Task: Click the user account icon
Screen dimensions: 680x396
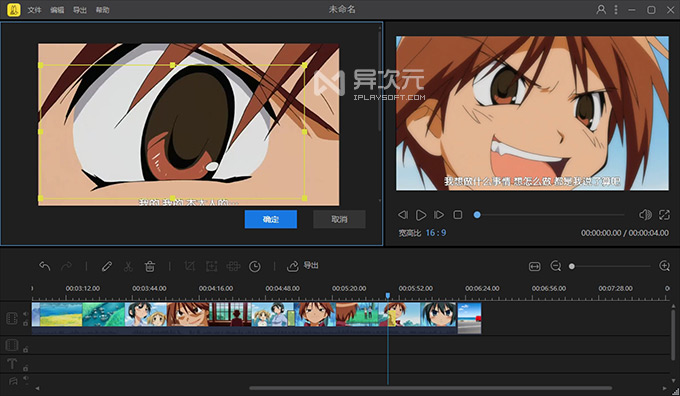Action: pos(601,10)
